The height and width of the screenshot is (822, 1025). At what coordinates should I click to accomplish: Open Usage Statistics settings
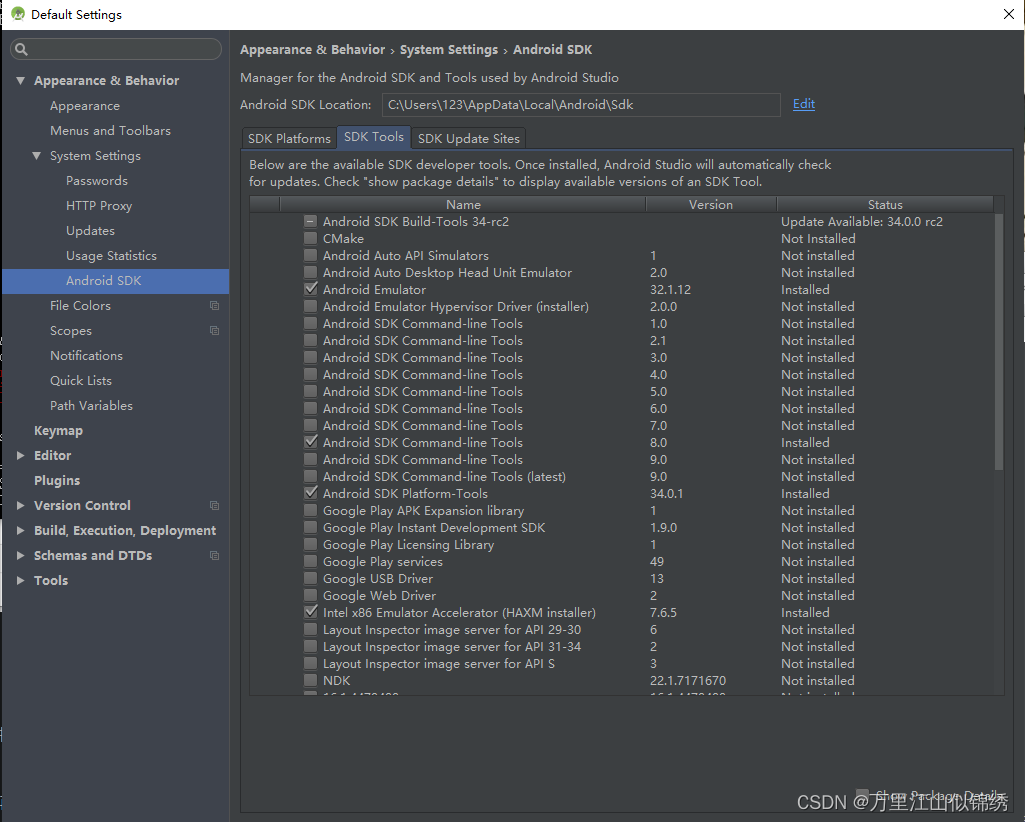pyautogui.click(x=111, y=256)
